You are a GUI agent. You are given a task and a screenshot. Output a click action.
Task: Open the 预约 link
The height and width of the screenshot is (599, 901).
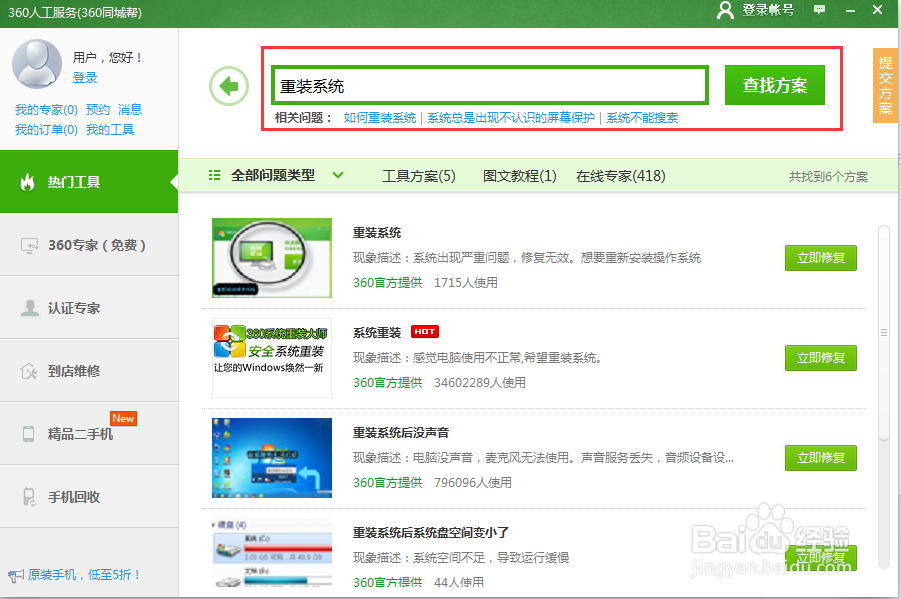[98, 109]
